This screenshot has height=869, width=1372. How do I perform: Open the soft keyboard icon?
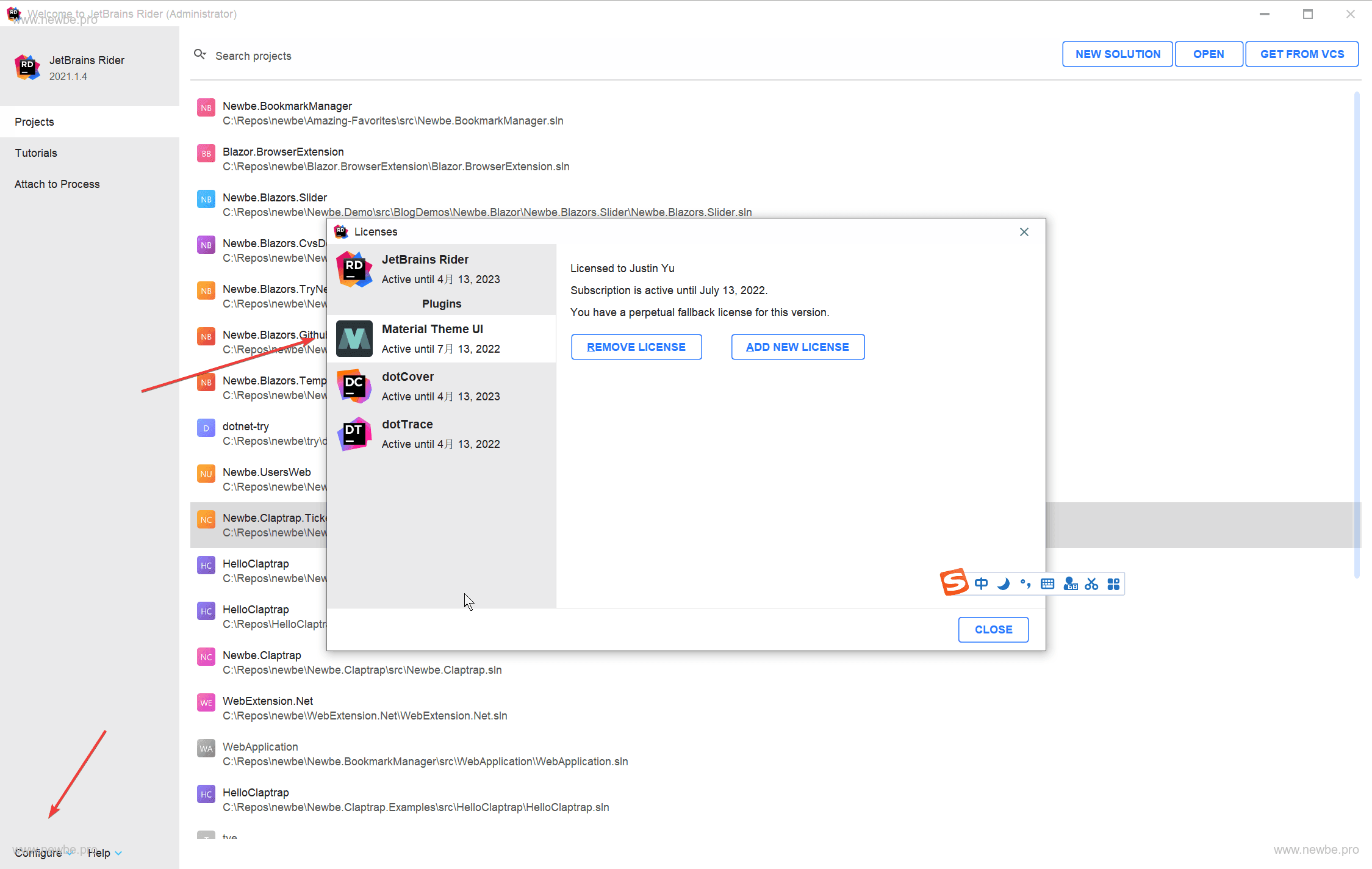[x=1047, y=584]
